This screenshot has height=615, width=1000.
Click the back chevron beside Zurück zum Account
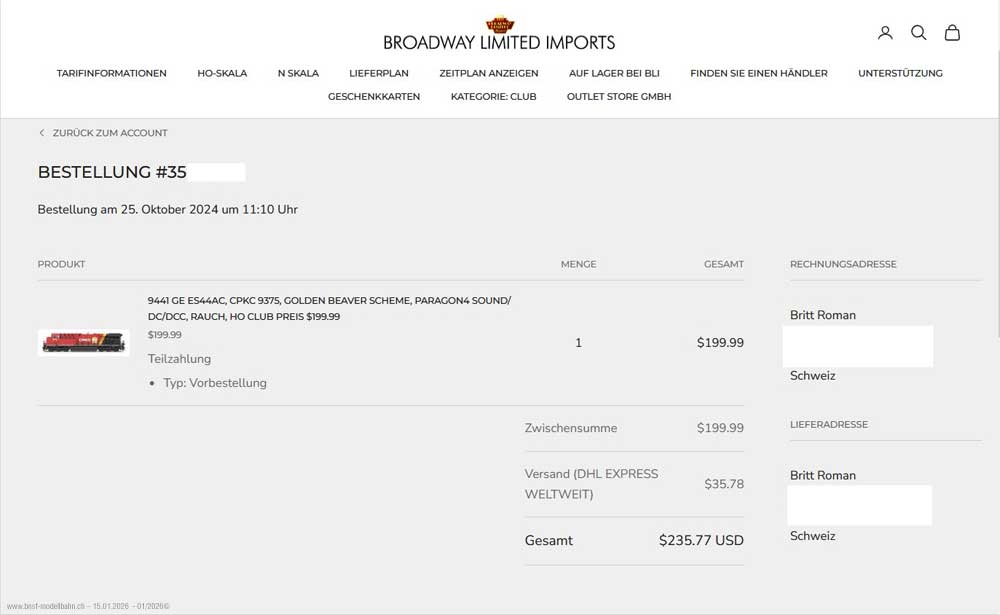click(42, 133)
